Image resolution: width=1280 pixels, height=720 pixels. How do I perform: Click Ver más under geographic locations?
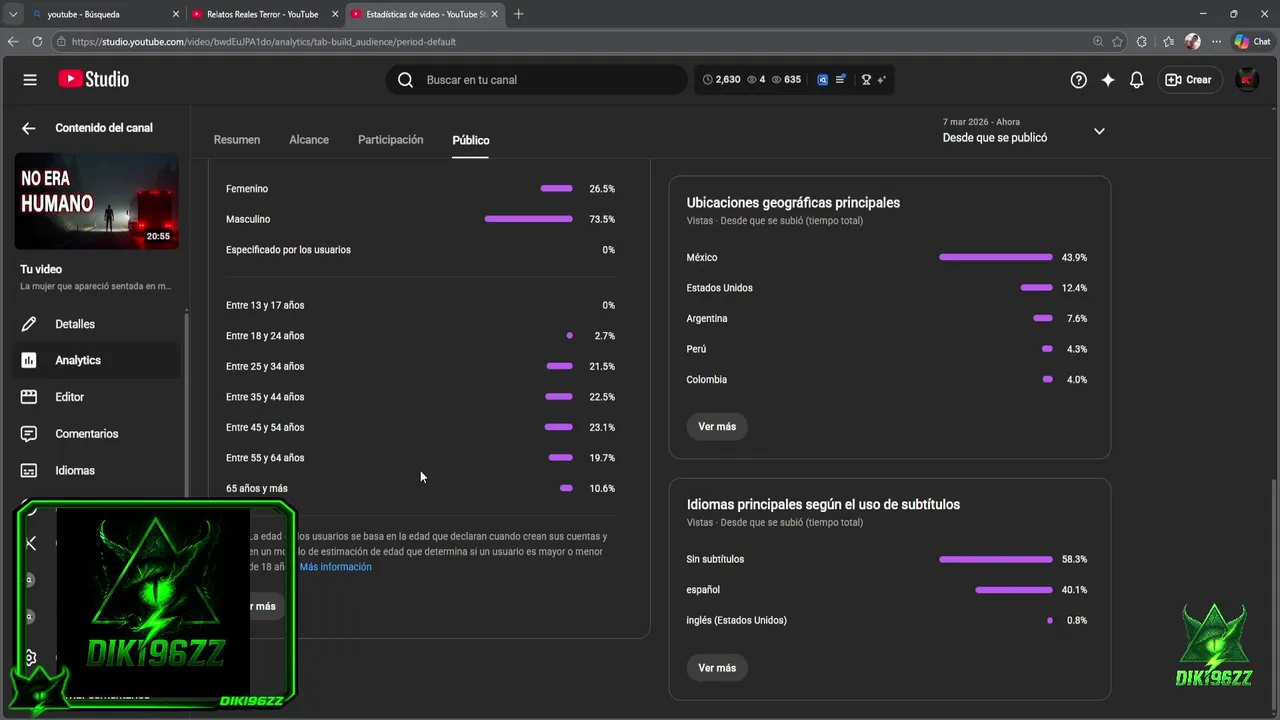[x=717, y=426]
